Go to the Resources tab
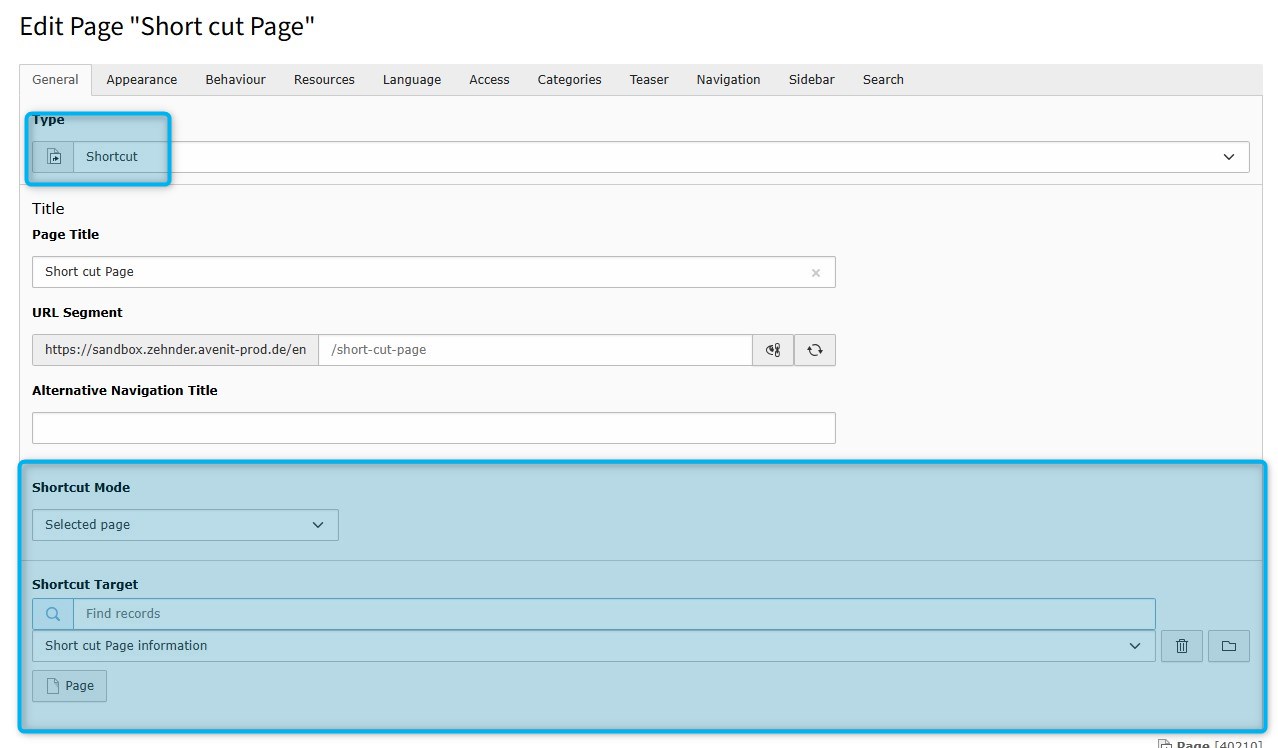The height and width of the screenshot is (748, 1278). click(324, 80)
